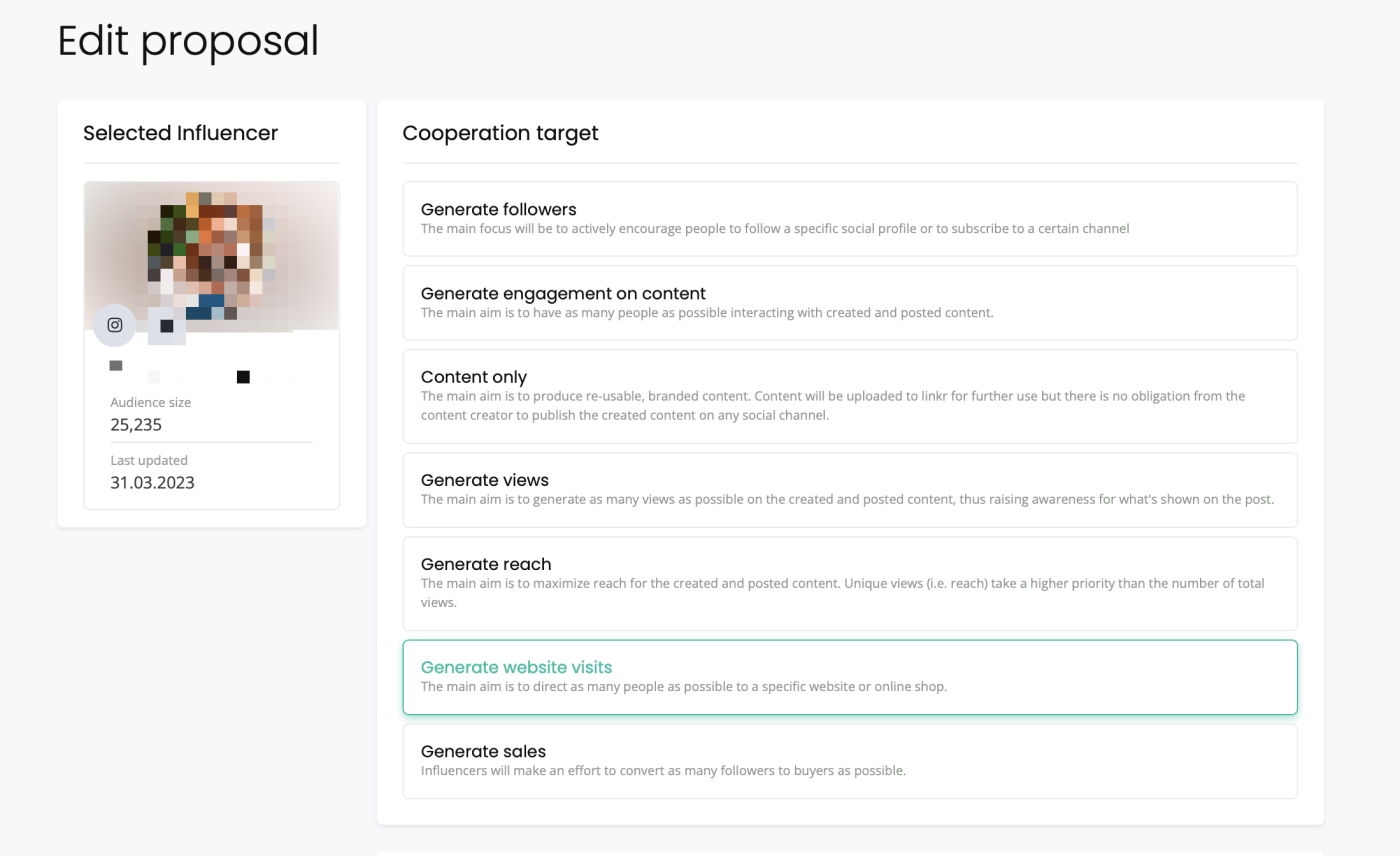
Task: Click the Selected Influencer panel title
Action: 180,133
